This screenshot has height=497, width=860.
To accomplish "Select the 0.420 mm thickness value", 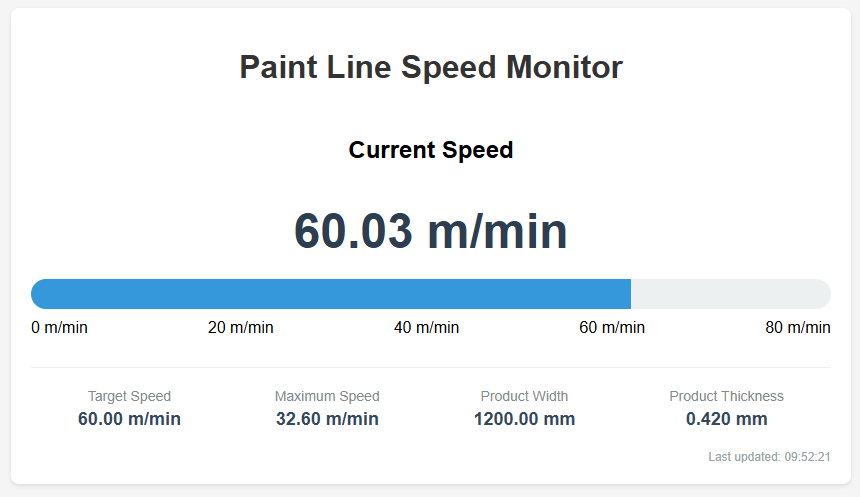I will (726, 419).
